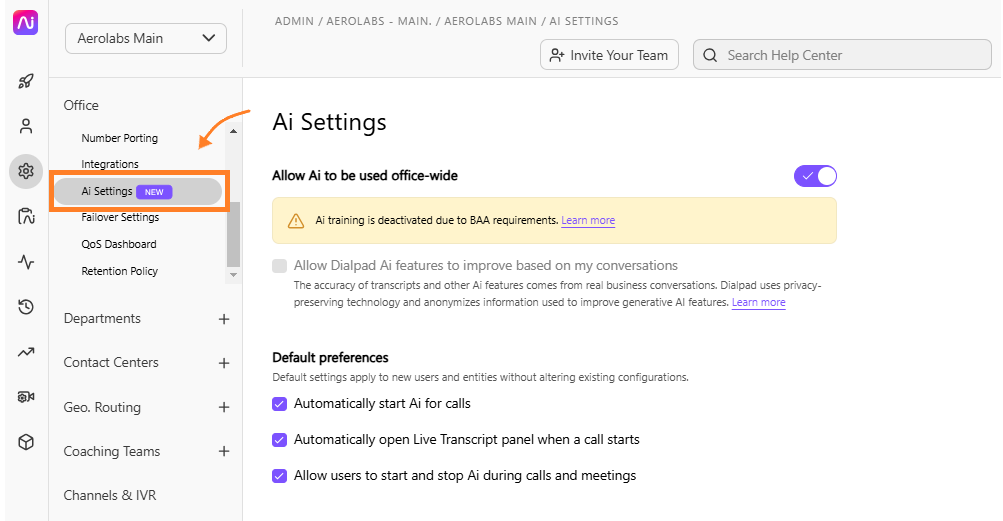The height and width of the screenshot is (521, 1003).
Task: Click Invite Your Team button
Action: pos(609,56)
